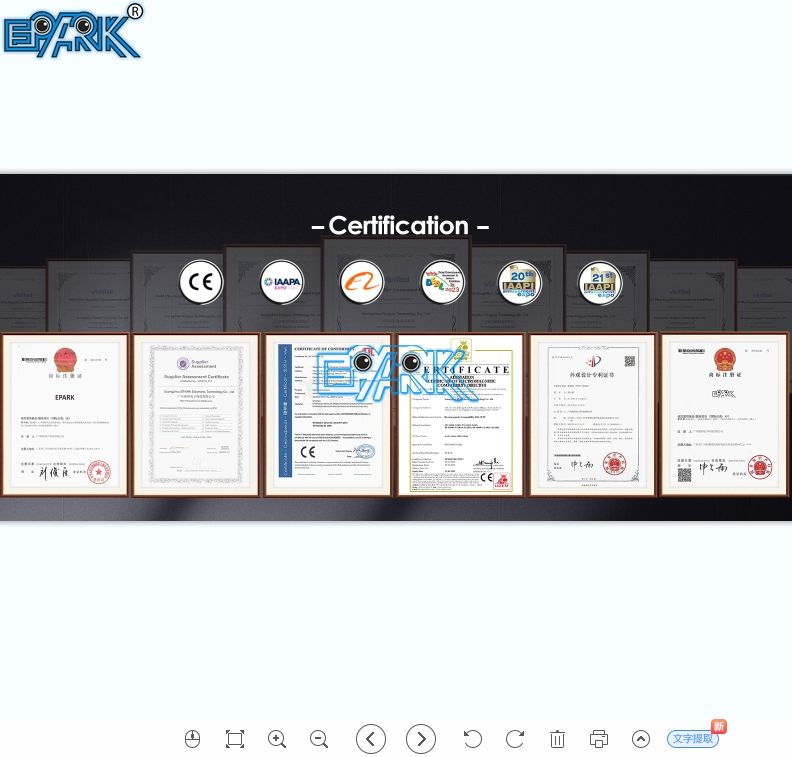Select the Supplier Assessment Certificate frame

pos(197,415)
